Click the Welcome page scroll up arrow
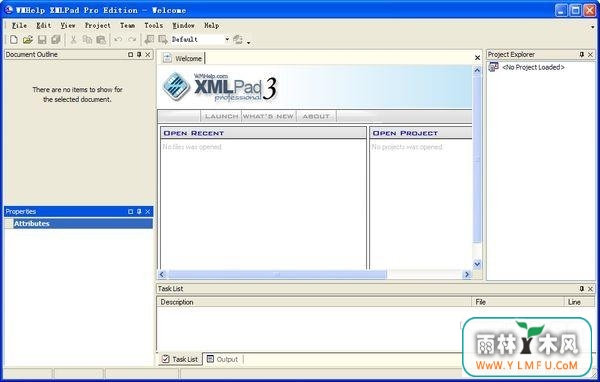Image resolution: width=600 pixels, height=382 pixels. tap(477, 70)
